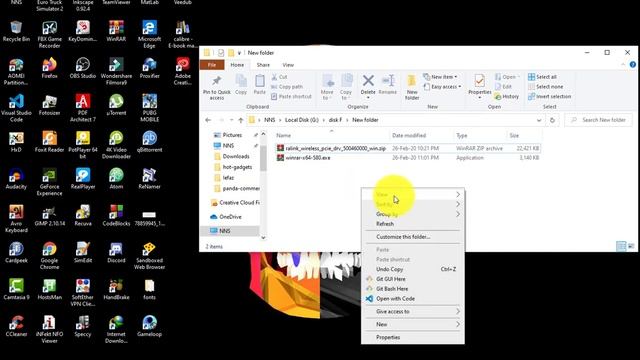Open the address bar history dropdown
The height and width of the screenshot is (360, 640).
point(539,120)
